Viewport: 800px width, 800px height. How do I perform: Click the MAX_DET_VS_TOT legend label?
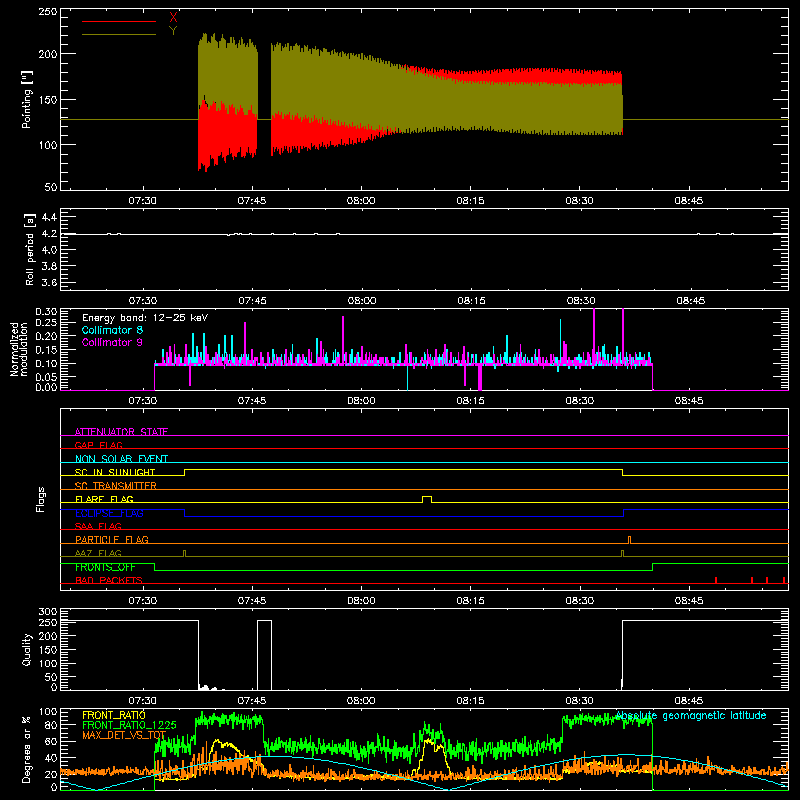[124, 735]
